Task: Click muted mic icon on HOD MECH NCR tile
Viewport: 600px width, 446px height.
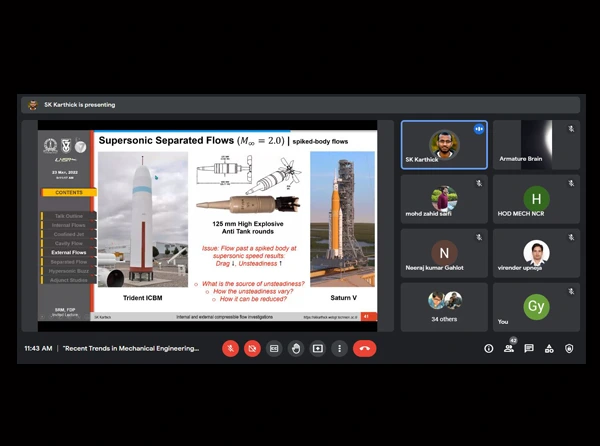Action: coord(571,183)
